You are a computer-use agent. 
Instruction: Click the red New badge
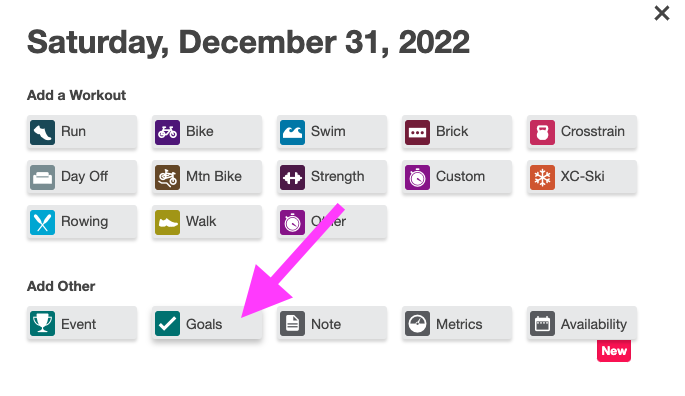(614, 351)
